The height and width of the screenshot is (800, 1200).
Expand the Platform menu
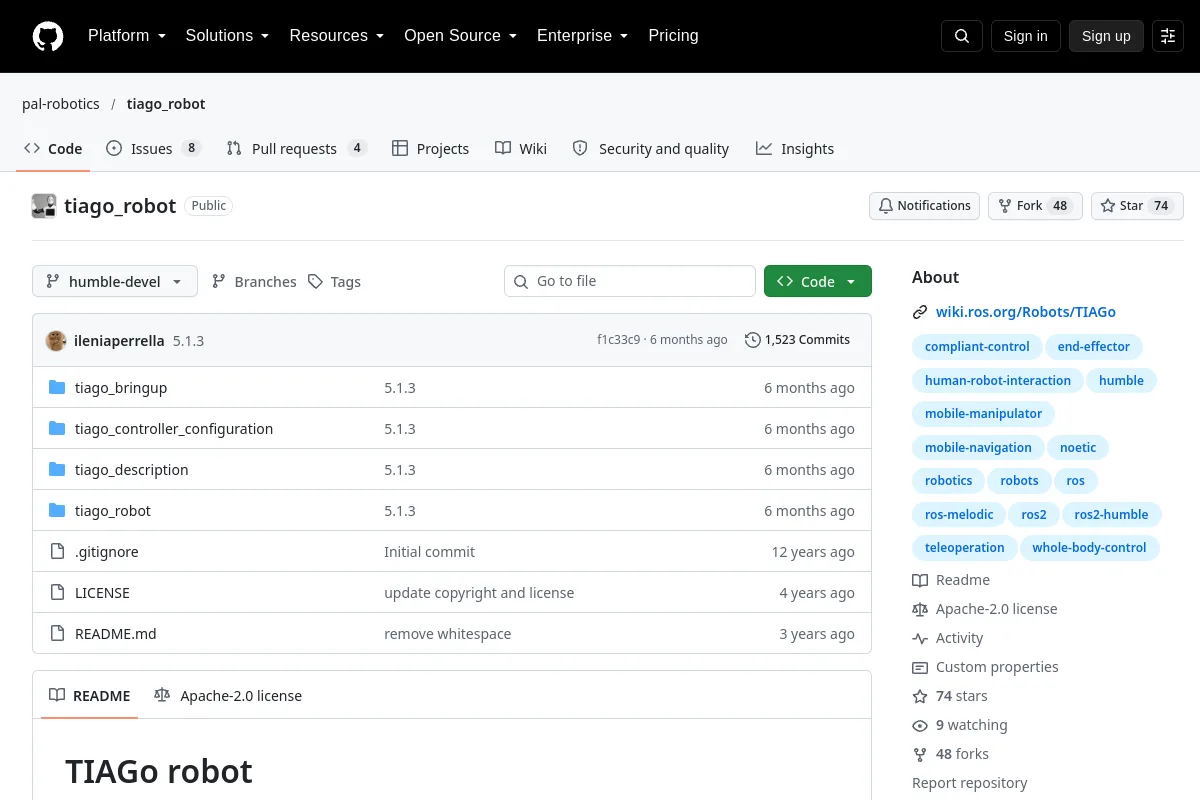click(x=126, y=36)
